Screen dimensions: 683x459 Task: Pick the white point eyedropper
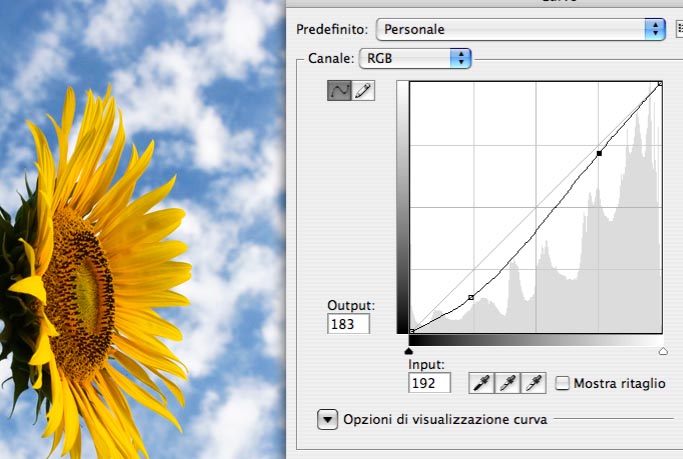tap(534, 383)
